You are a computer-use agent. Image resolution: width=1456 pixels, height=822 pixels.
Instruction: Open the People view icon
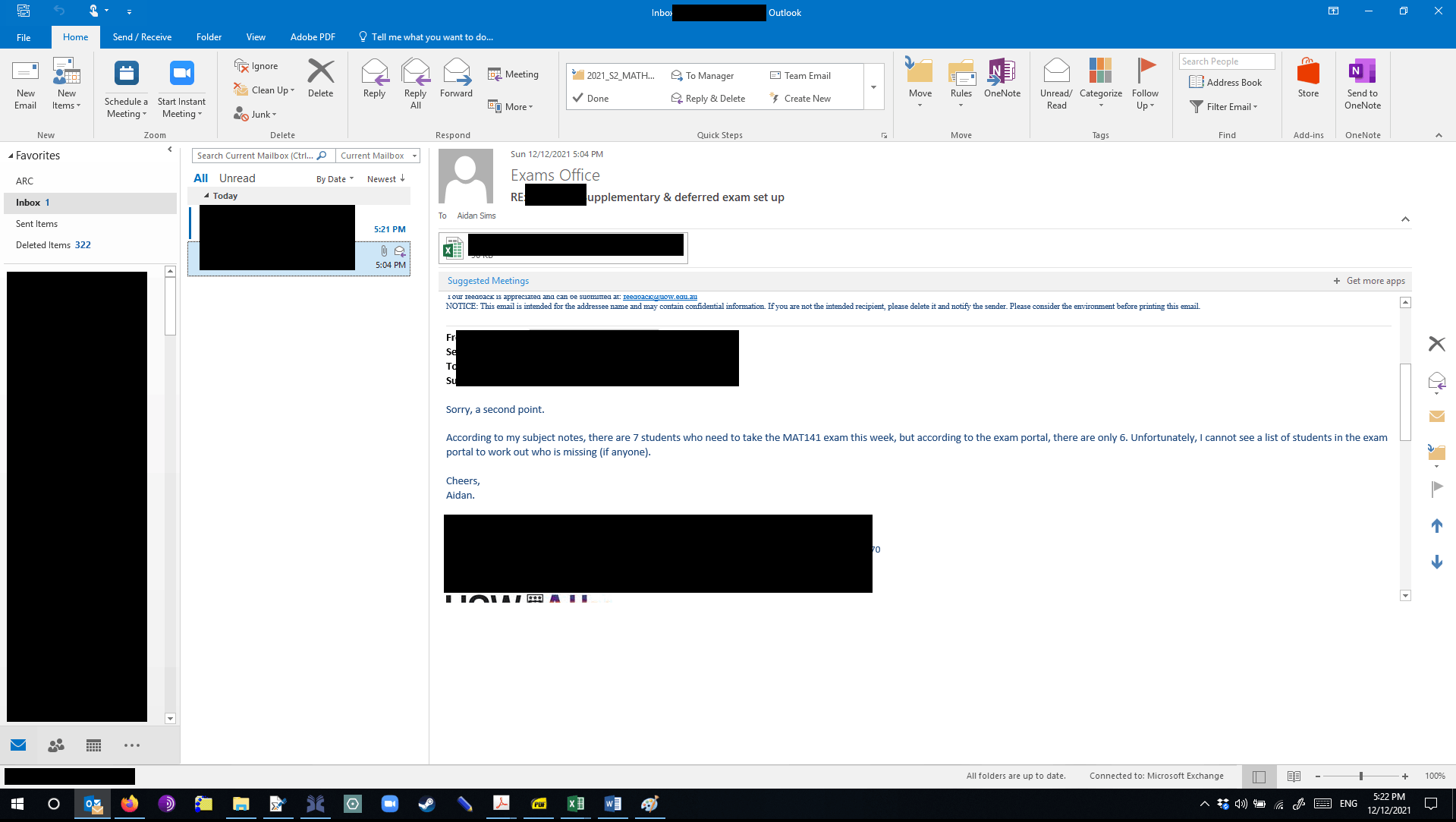(55, 745)
